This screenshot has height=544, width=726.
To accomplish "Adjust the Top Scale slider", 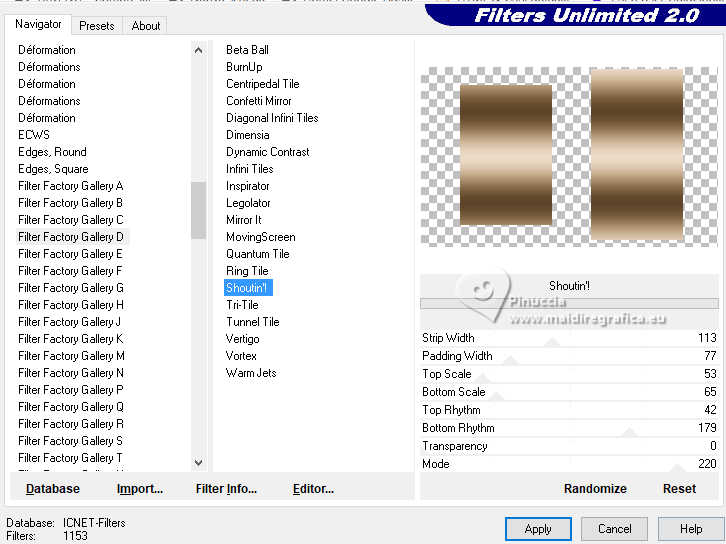I will coord(482,379).
